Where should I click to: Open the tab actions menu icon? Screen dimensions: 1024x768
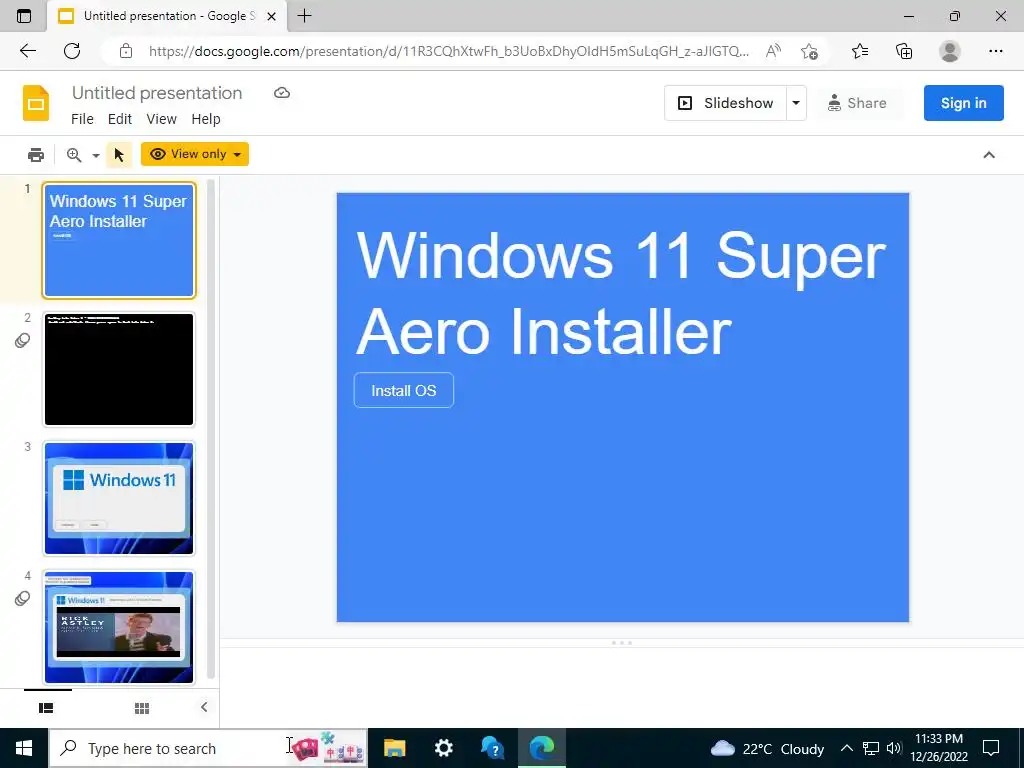point(24,16)
